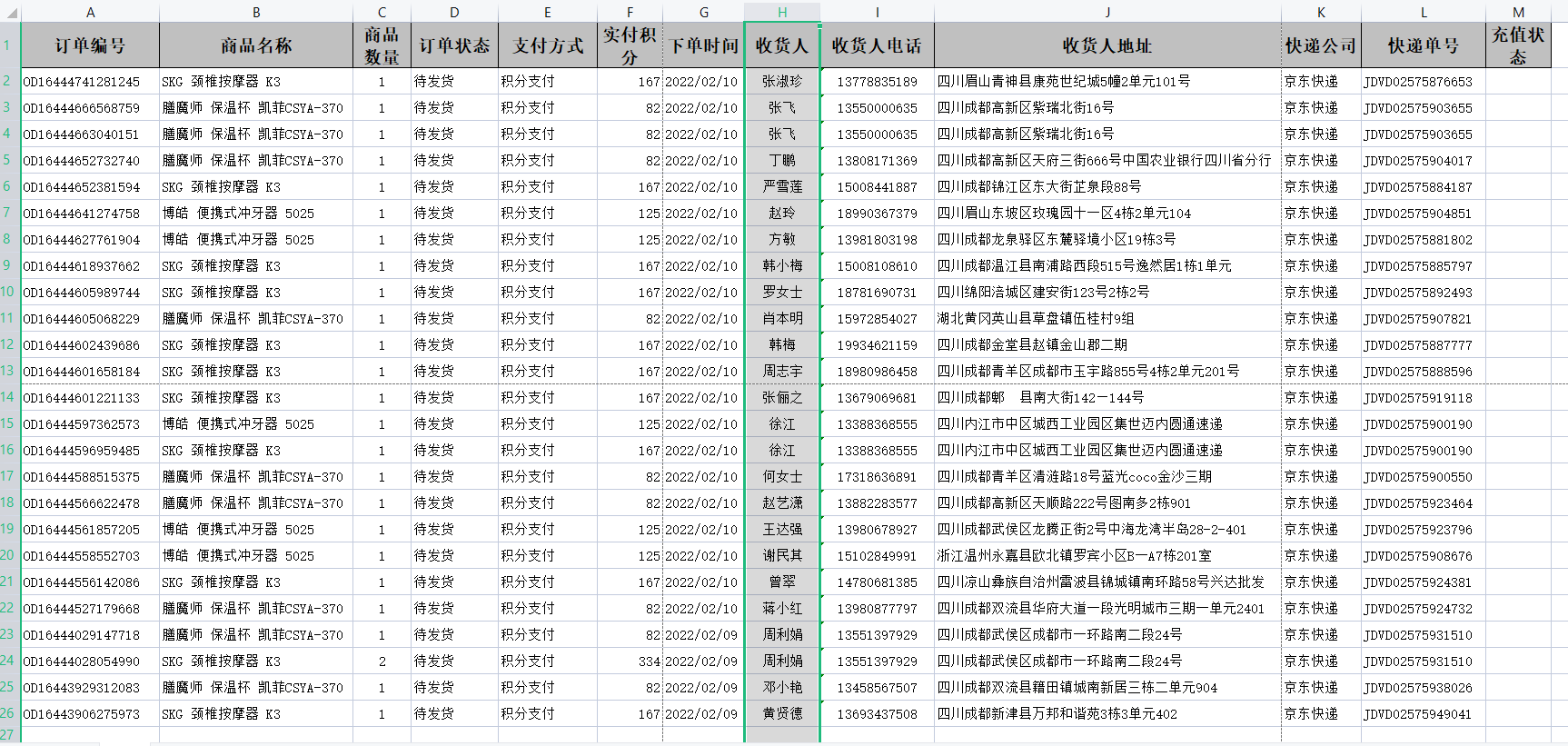Screen dimensions: 1568x746
Task: Select recipient cell 何女士
Action: point(782,477)
